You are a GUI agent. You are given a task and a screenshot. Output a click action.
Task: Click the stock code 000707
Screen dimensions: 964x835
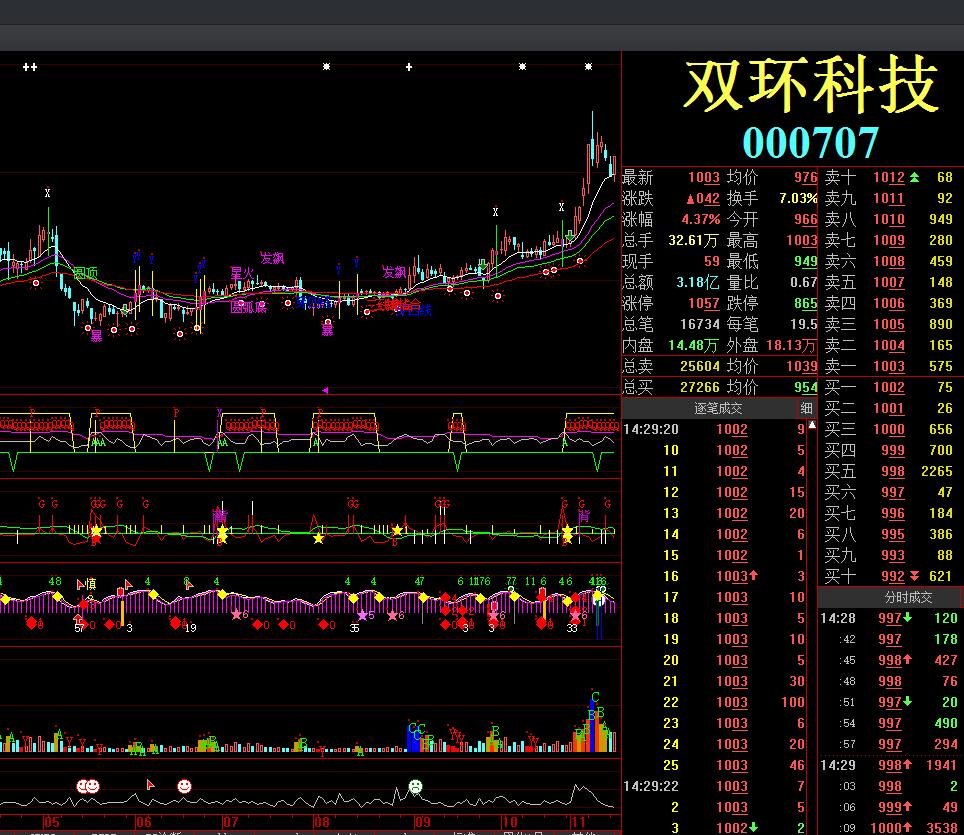(x=810, y=143)
